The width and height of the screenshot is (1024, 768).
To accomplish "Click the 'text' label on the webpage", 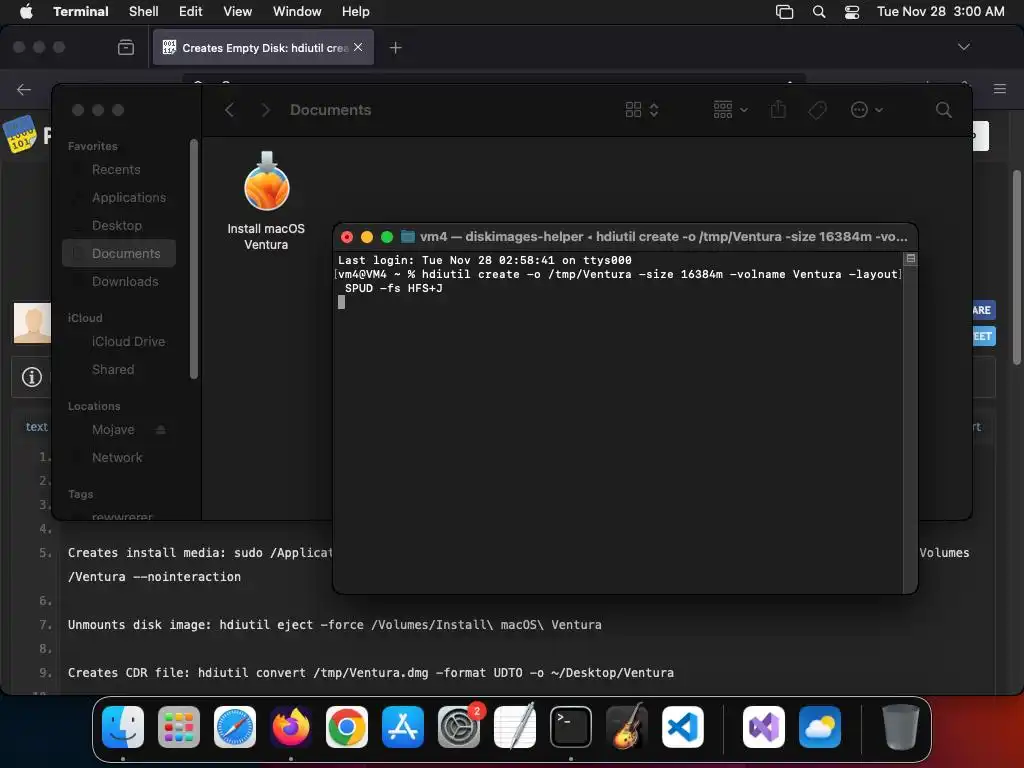I will 37,426.
